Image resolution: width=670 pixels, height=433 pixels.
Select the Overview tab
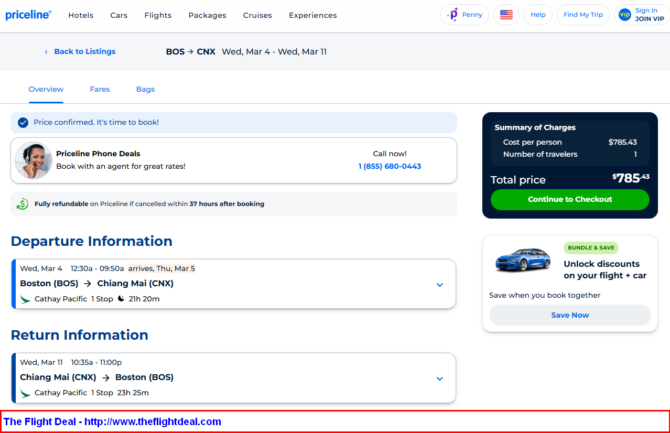(46, 89)
